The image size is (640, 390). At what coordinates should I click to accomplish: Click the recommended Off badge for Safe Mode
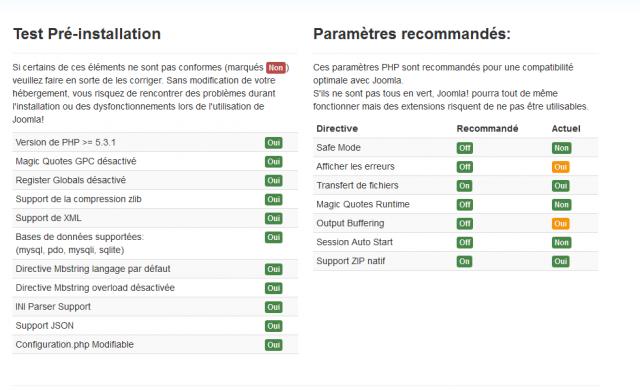tap(464, 148)
